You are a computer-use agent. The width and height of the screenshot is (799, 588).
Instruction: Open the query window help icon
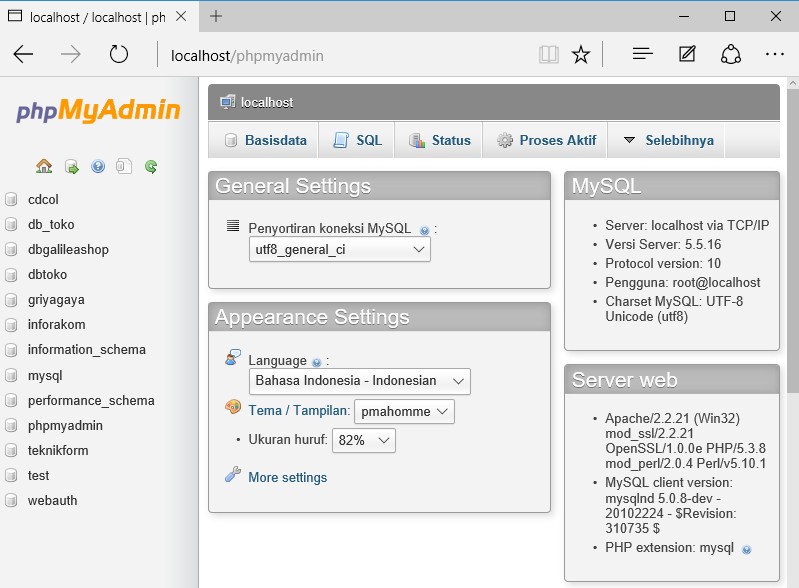pyautogui.click(x=98, y=166)
